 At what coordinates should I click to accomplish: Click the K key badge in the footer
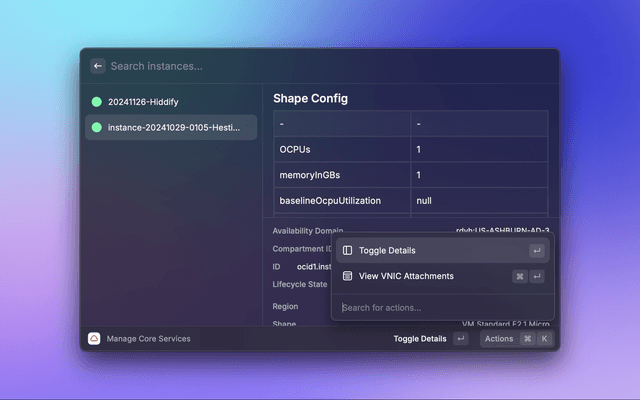click(545, 339)
